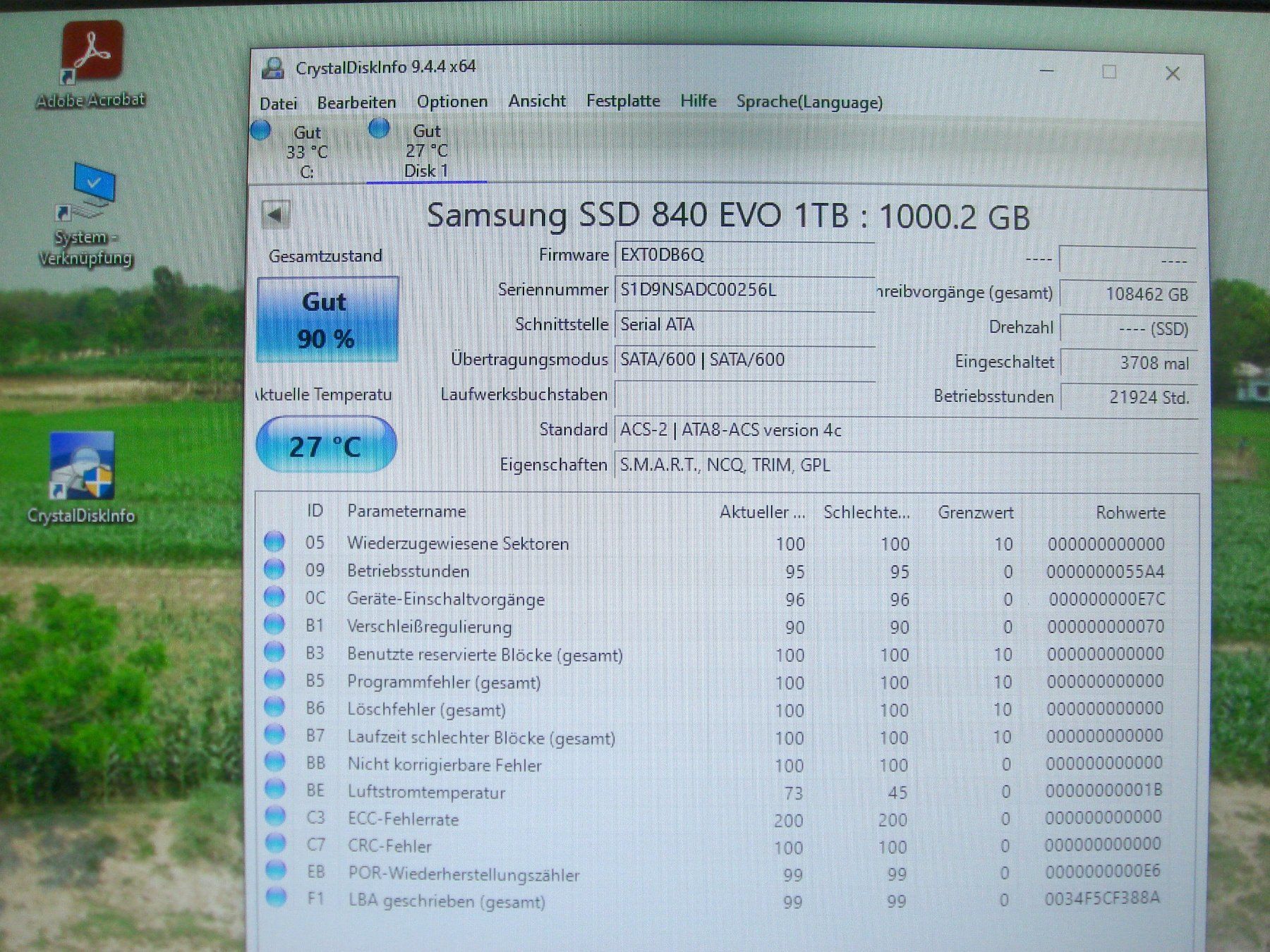
Task: Click CrystalDiskInfo title bar app icon
Action: [273, 68]
